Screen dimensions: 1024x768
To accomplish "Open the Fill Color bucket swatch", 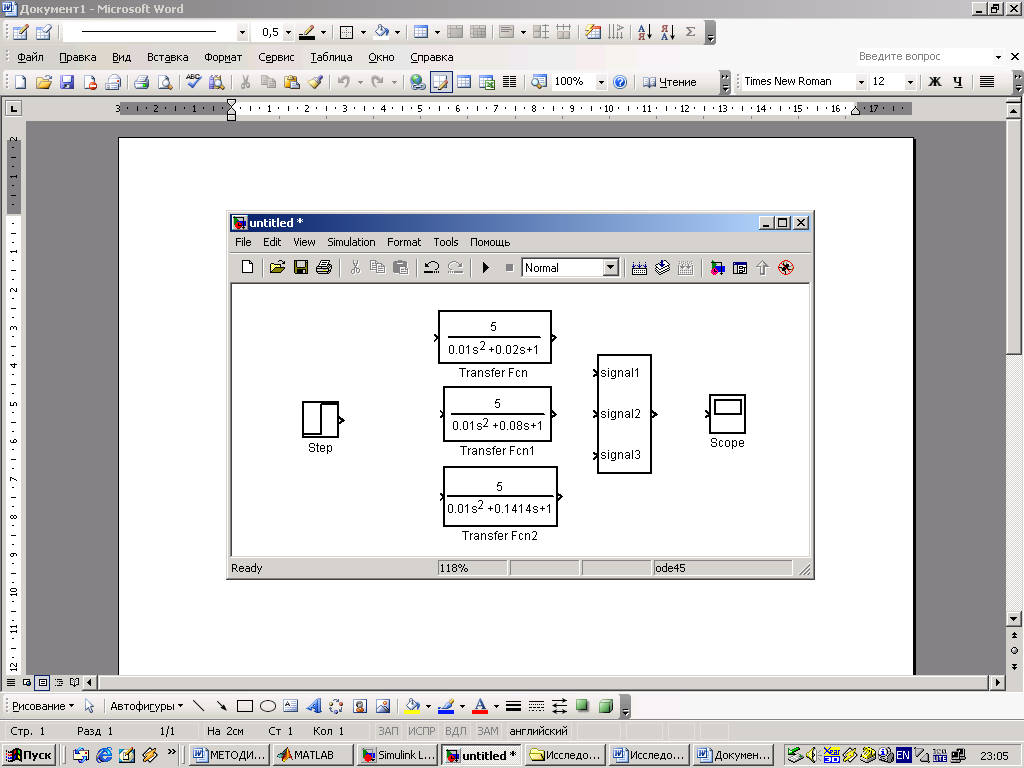I will point(412,706).
